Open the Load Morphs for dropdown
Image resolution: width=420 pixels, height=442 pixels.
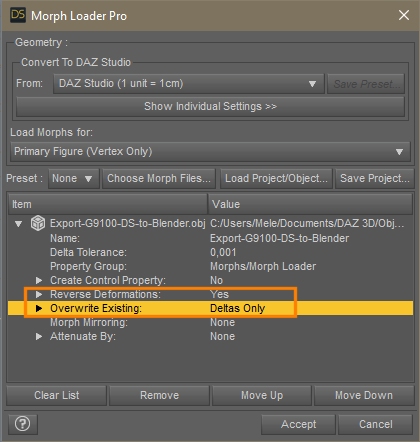(x=210, y=152)
